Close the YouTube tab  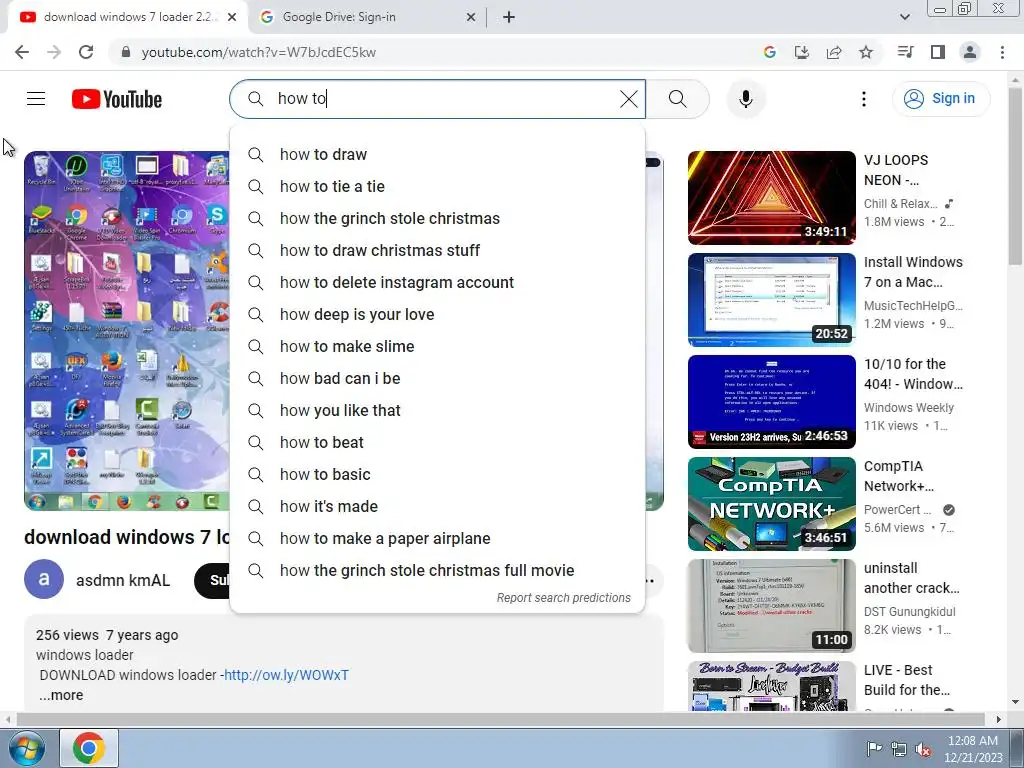pos(232,17)
